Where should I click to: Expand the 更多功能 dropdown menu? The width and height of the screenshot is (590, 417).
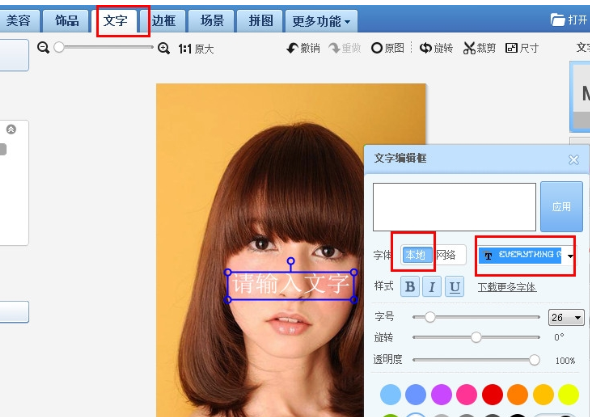coord(321,21)
